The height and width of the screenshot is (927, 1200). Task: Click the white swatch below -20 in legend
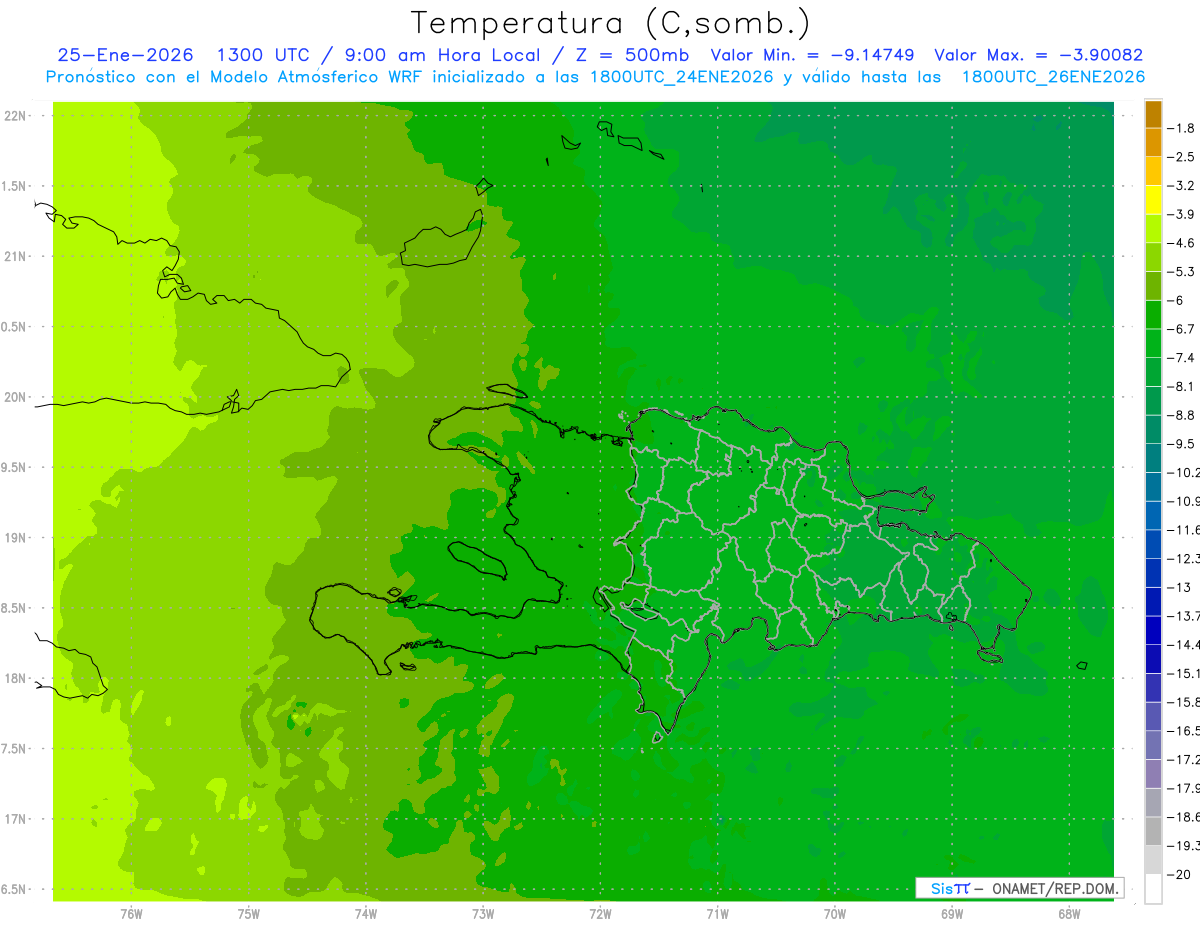tap(1153, 889)
